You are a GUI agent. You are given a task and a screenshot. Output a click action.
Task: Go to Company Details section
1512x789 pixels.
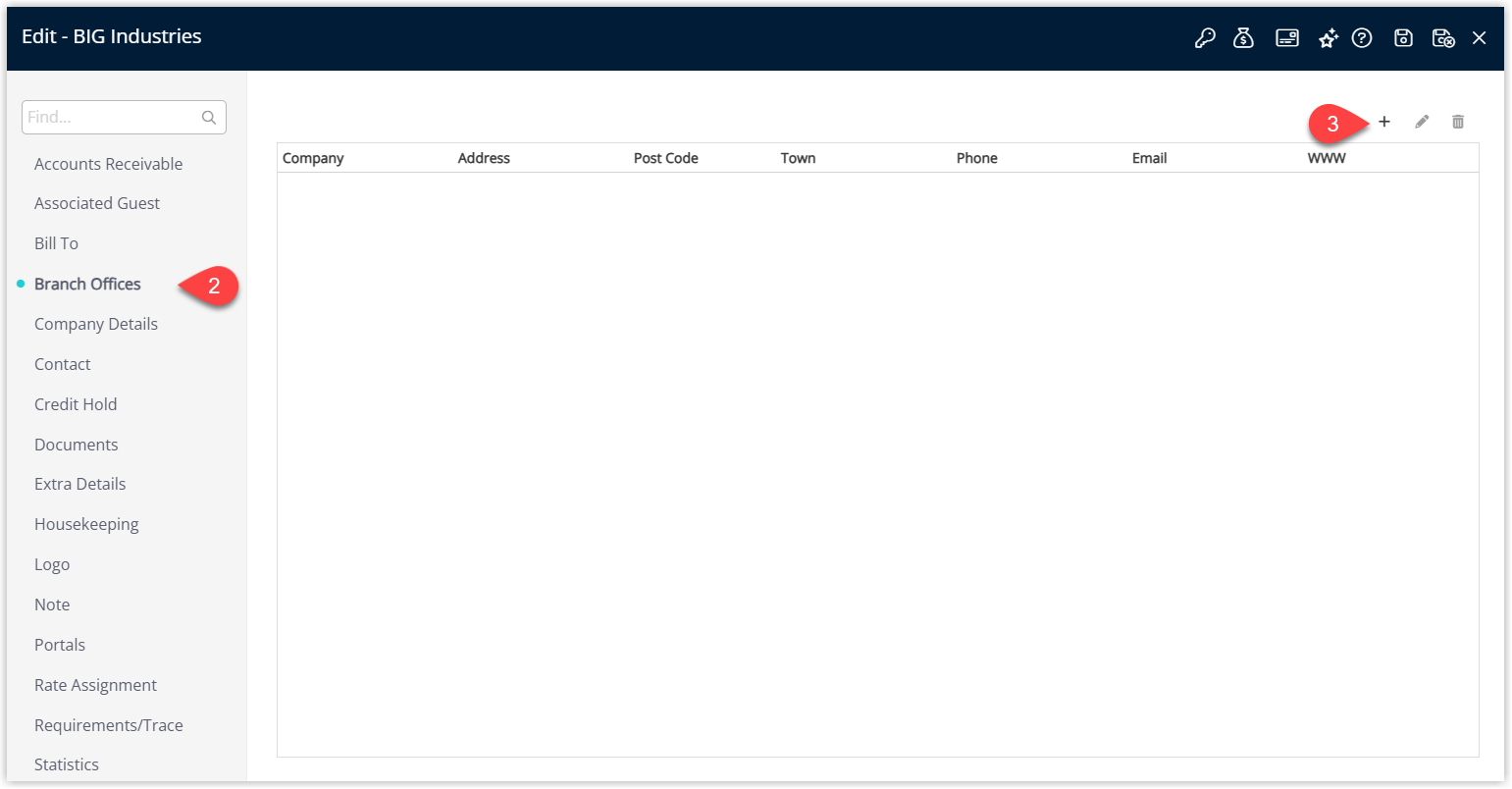pyautogui.click(x=96, y=324)
